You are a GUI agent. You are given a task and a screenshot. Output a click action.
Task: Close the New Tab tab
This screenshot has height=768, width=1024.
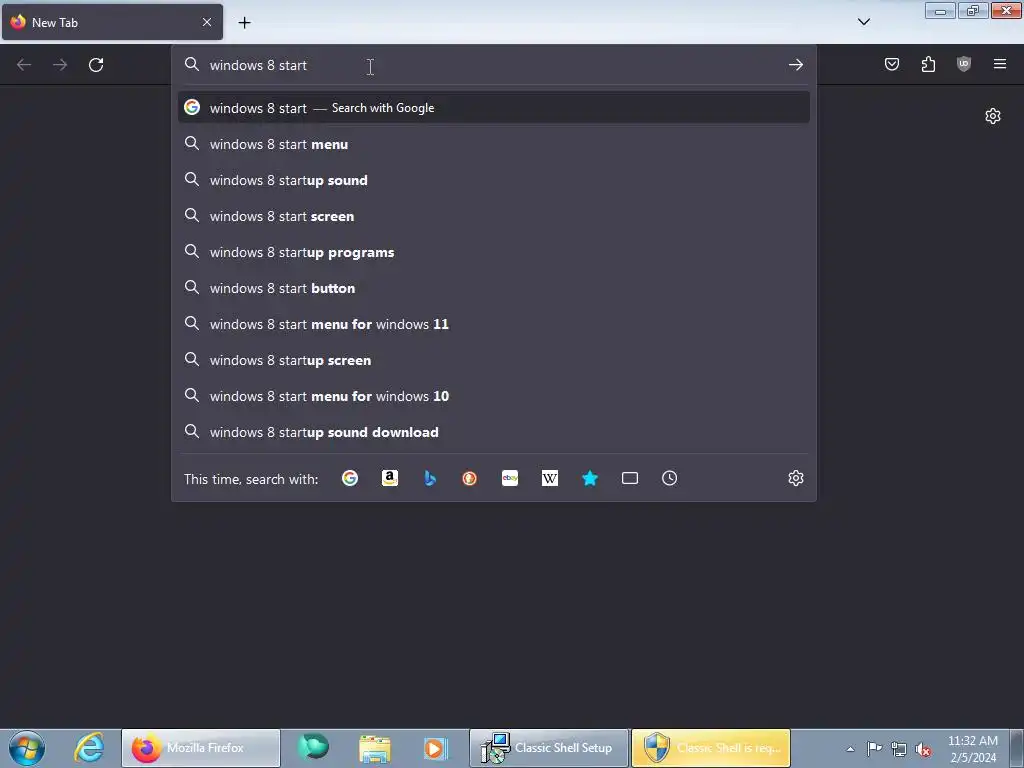(207, 22)
